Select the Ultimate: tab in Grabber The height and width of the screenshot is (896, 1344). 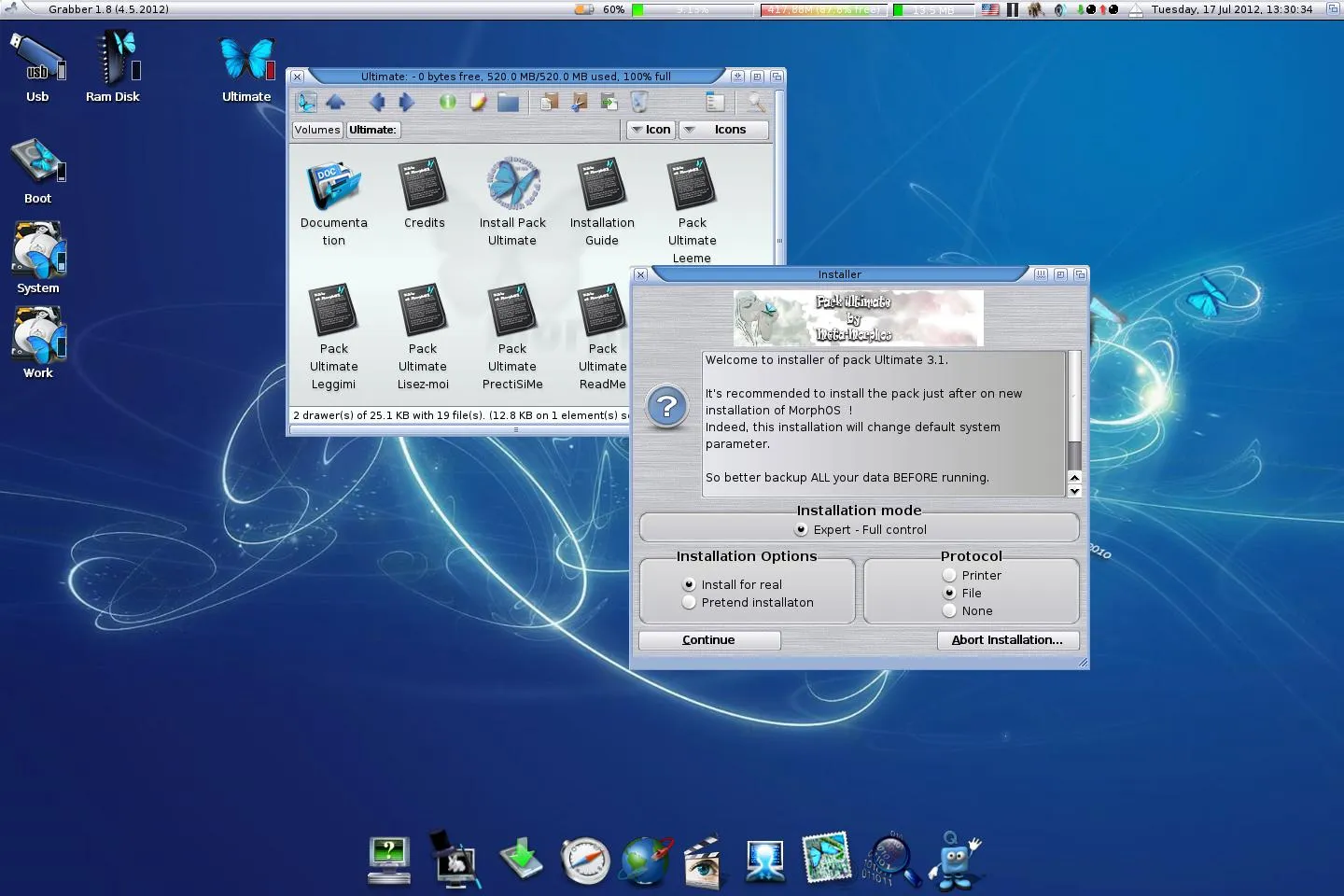372,130
